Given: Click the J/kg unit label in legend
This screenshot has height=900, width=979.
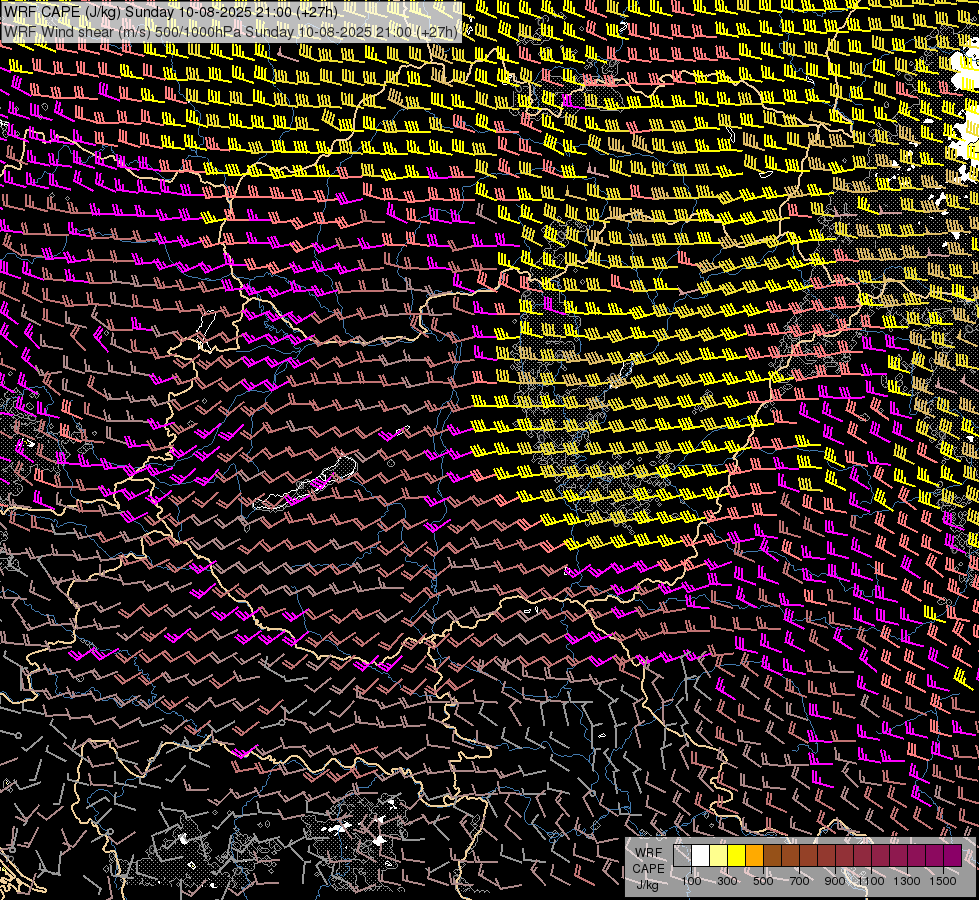Looking at the screenshot, I should click(x=647, y=885).
